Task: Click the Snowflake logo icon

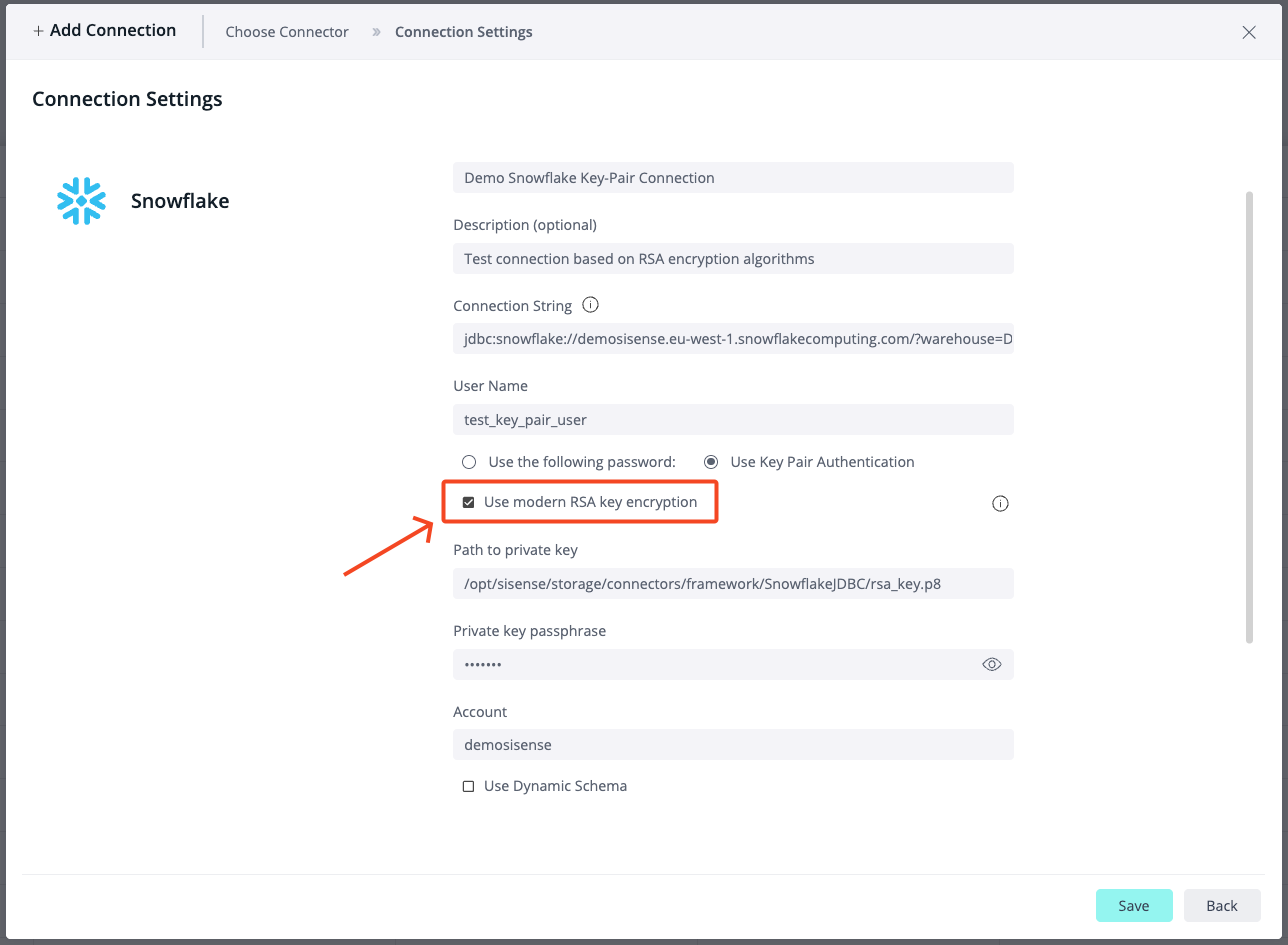Action: coord(81,201)
